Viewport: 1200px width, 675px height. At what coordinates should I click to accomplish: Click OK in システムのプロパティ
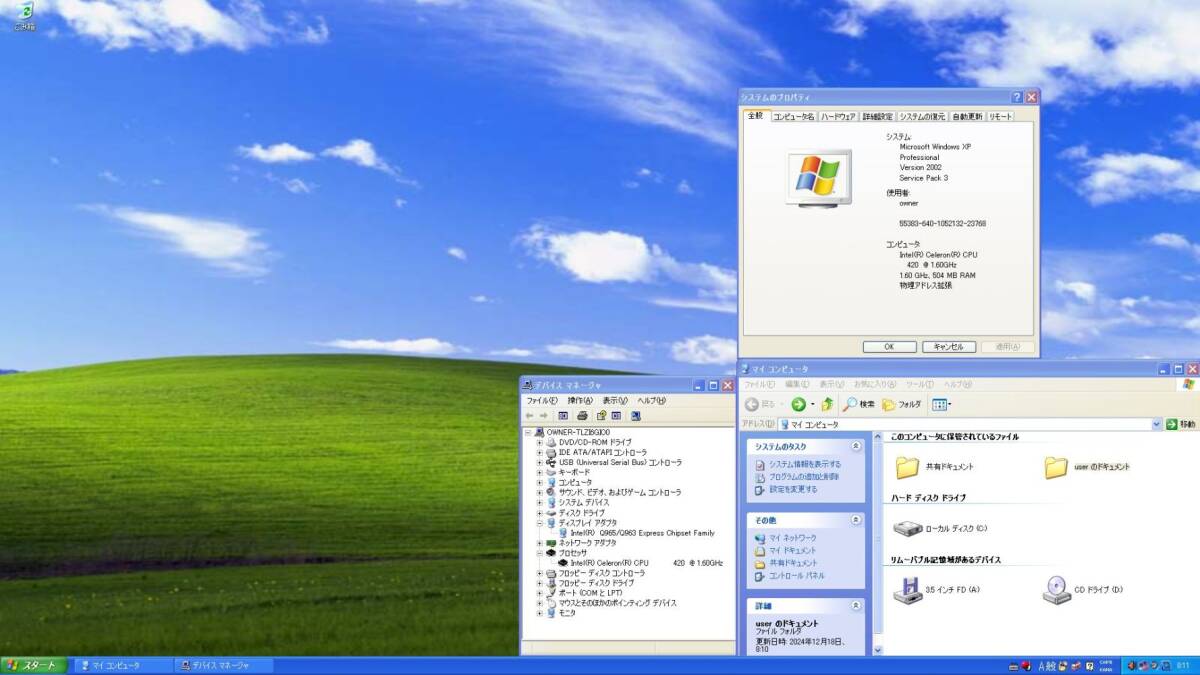[x=889, y=347]
